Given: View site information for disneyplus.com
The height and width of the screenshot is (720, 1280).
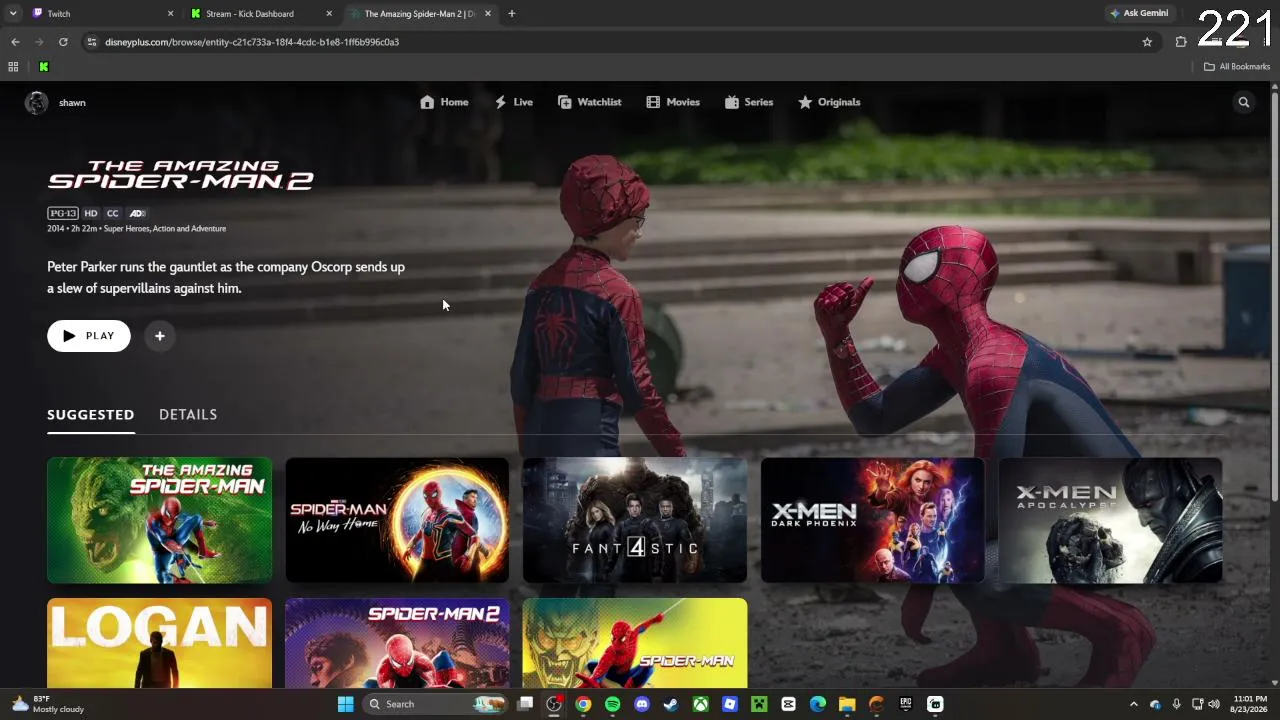Looking at the screenshot, I should 92,42.
